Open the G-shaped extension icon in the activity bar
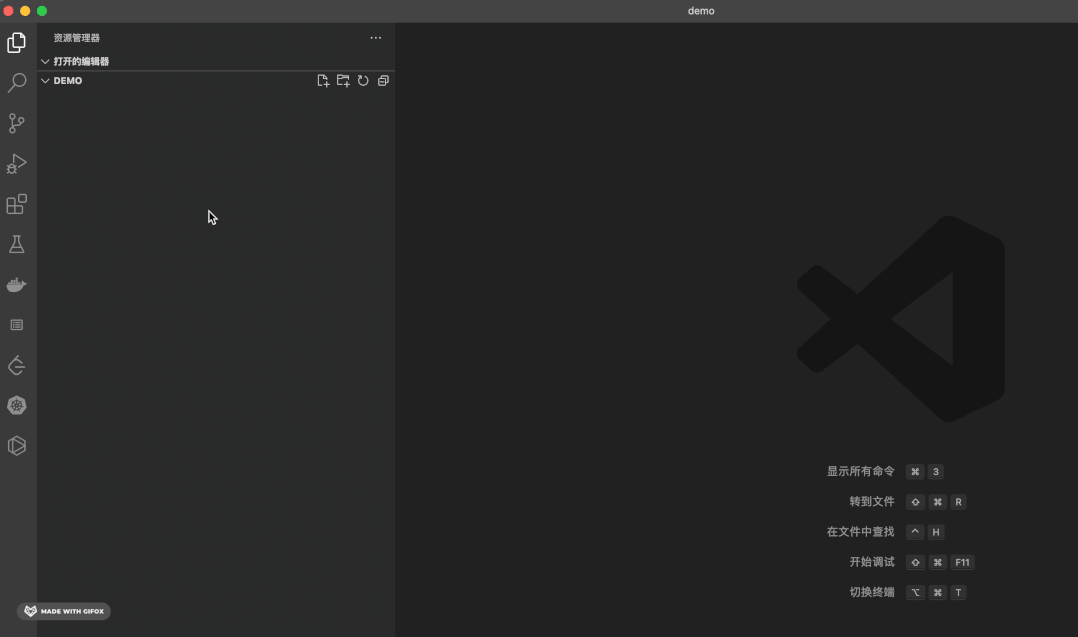Screen dimensions: 1078x637 point(16,365)
